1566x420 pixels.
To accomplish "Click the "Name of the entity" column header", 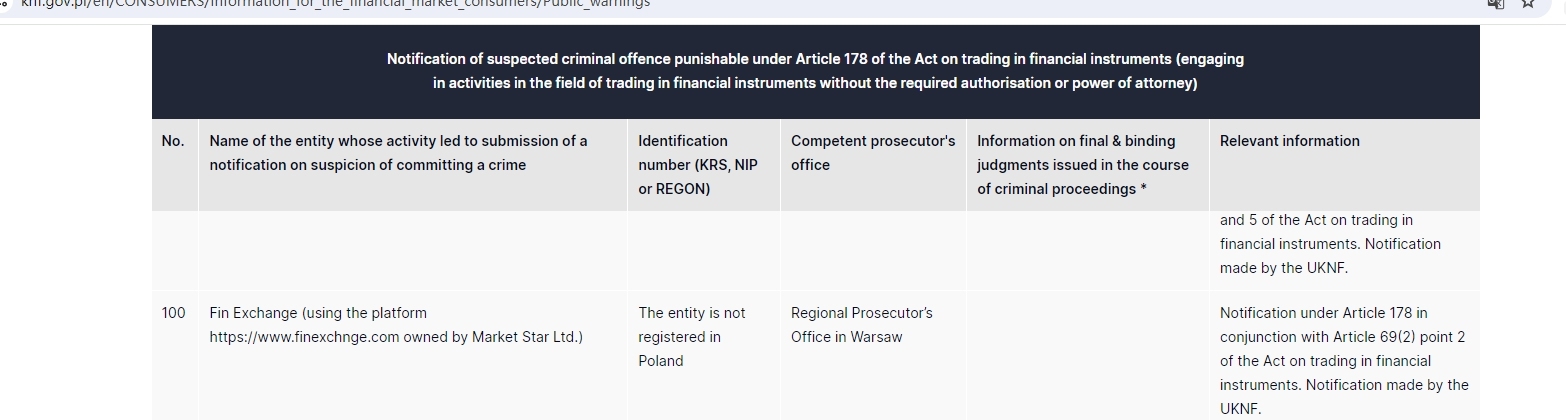I will tap(398, 153).
